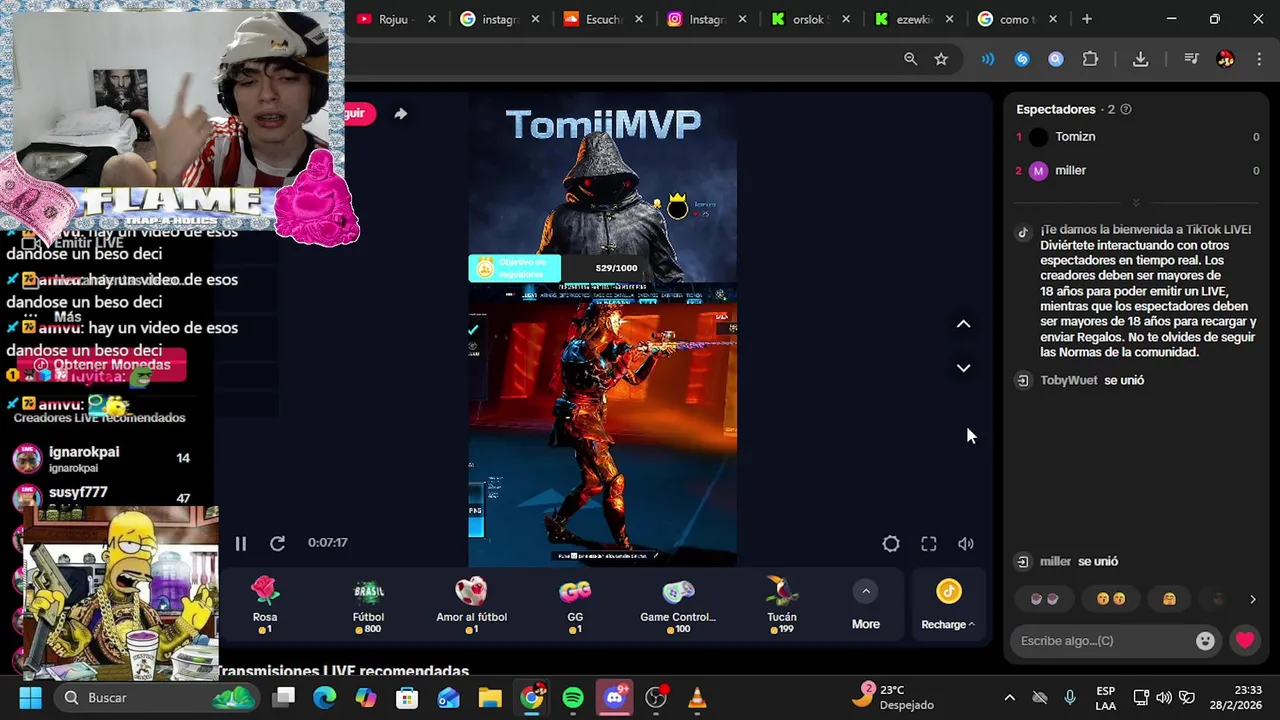This screenshot has width=1280, height=720.
Task: Go to previous live with up chevron
Action: tap(963, 324)
